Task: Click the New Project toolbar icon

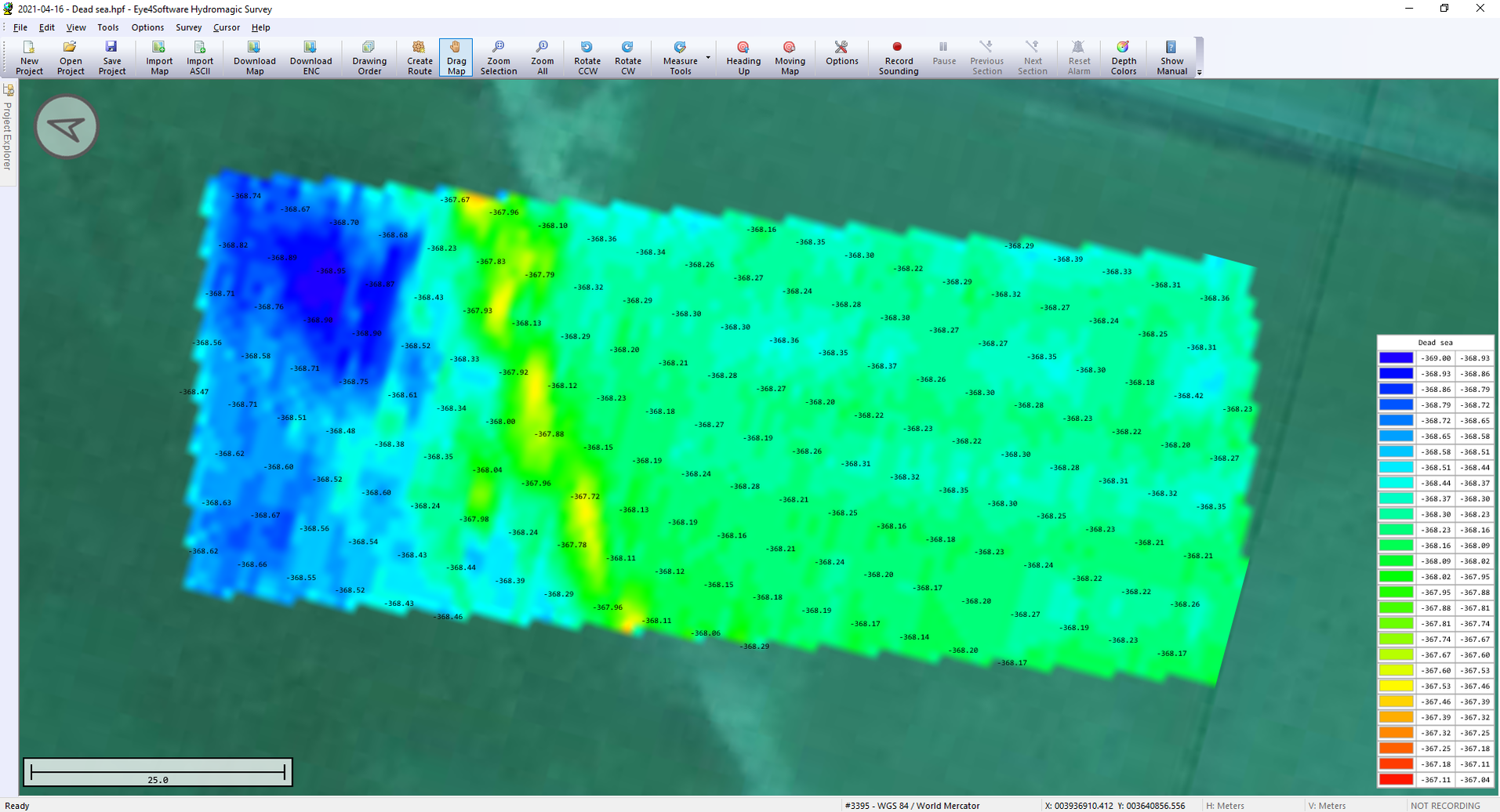Action: 29,58
